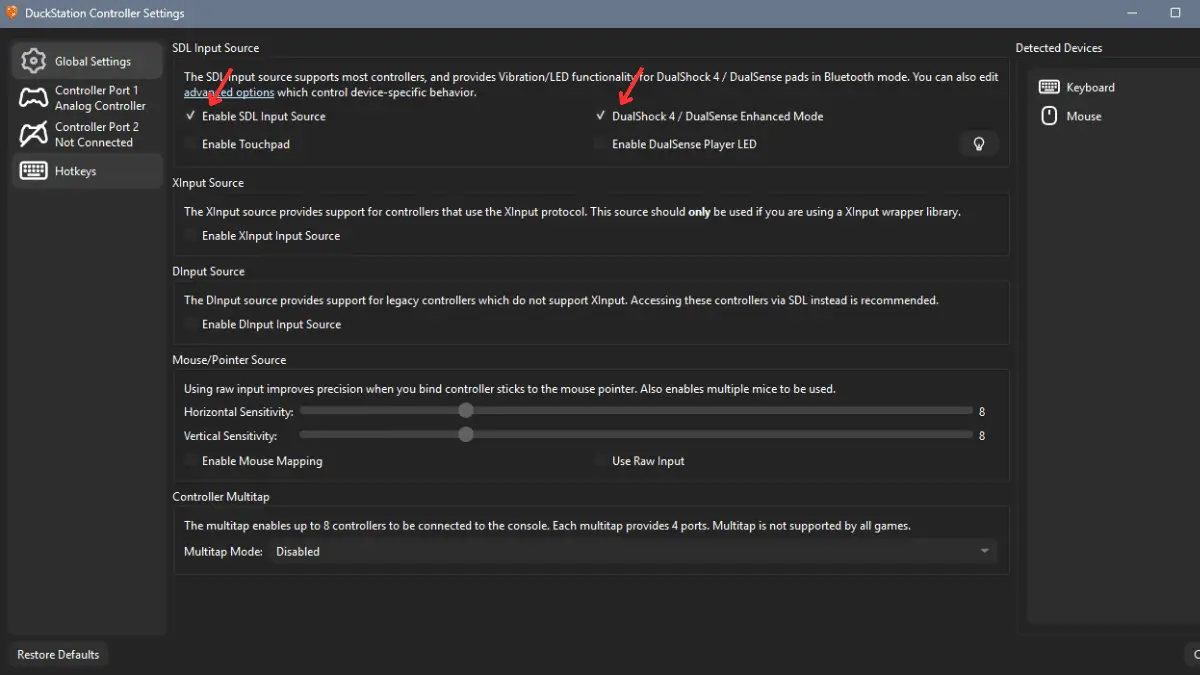This screenshot has width=1200, height=675.
Task: Click the DuckStation Controller Settings title text
Action: point(105,13)
